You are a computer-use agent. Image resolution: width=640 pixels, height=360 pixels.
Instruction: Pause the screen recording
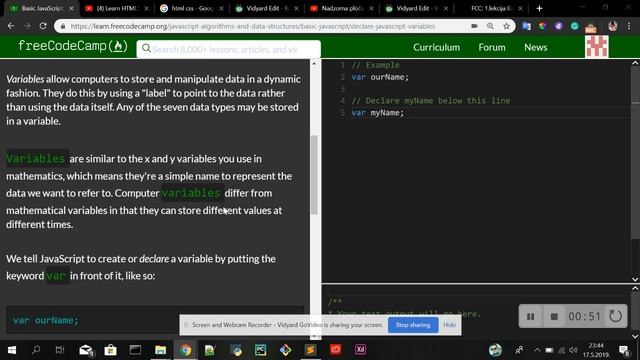(x=530, y=316)
